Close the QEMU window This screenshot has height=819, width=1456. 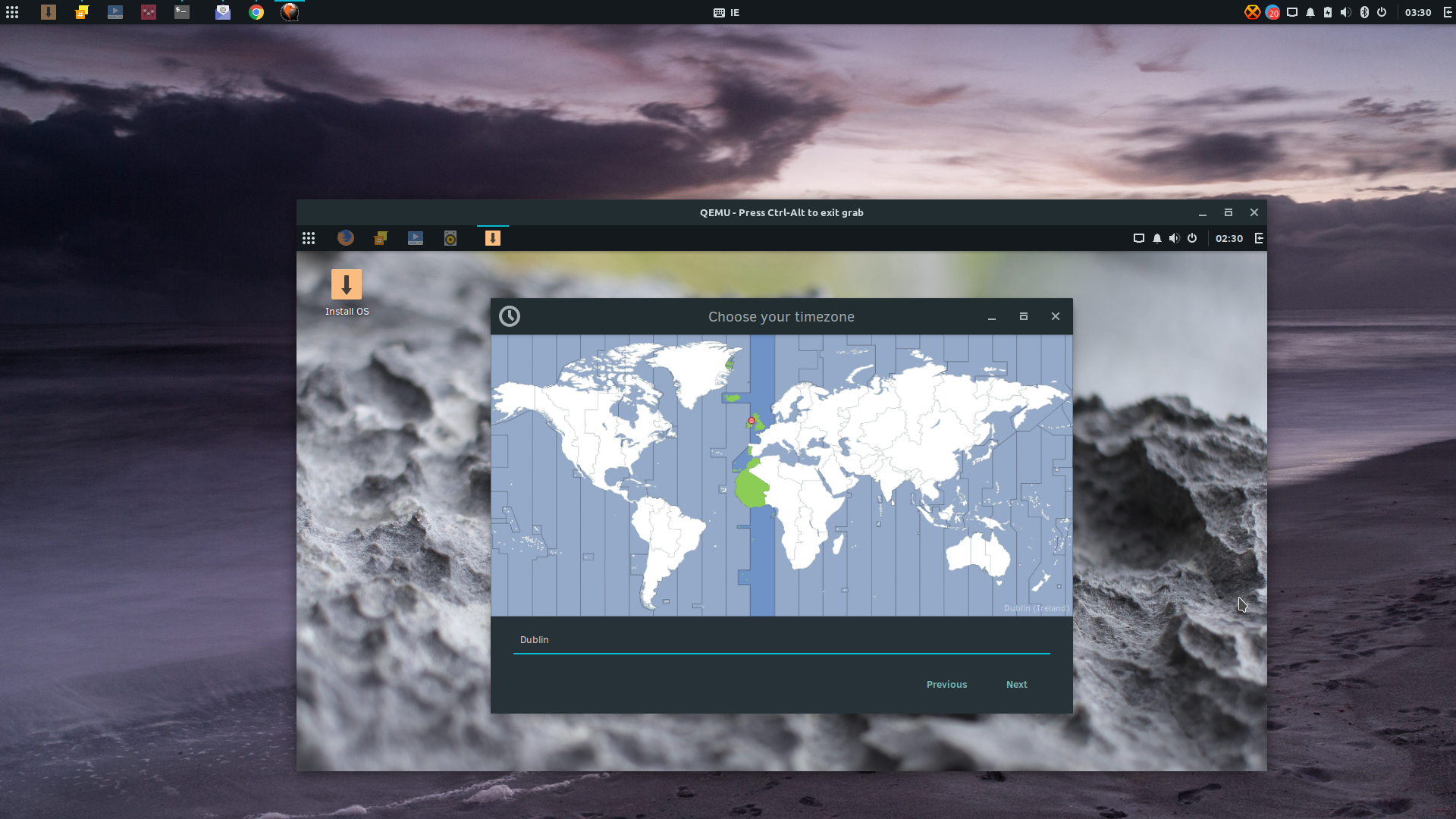point(1254,213)
